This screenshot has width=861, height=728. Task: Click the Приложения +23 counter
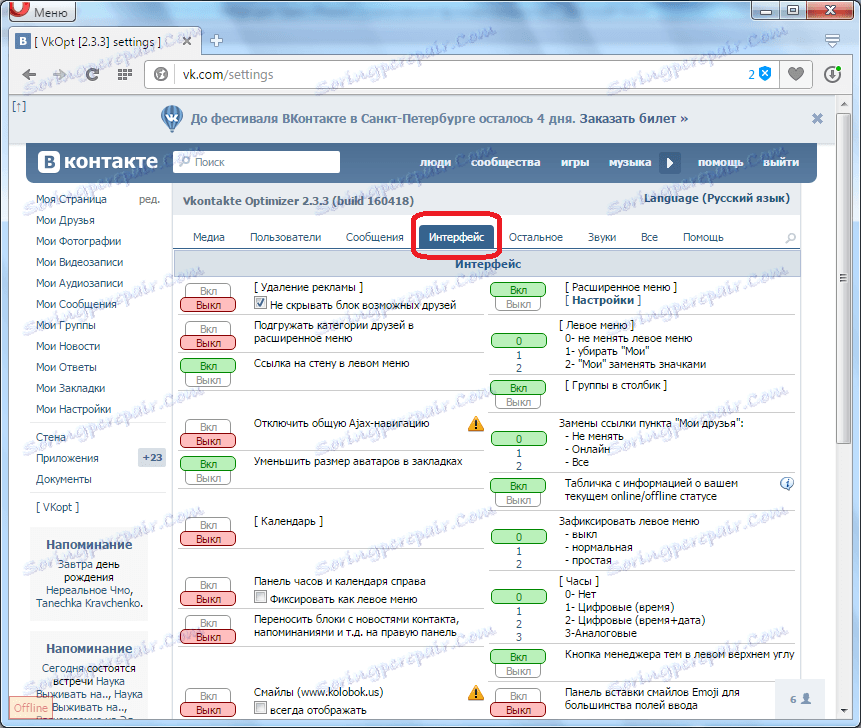point(152,457)
